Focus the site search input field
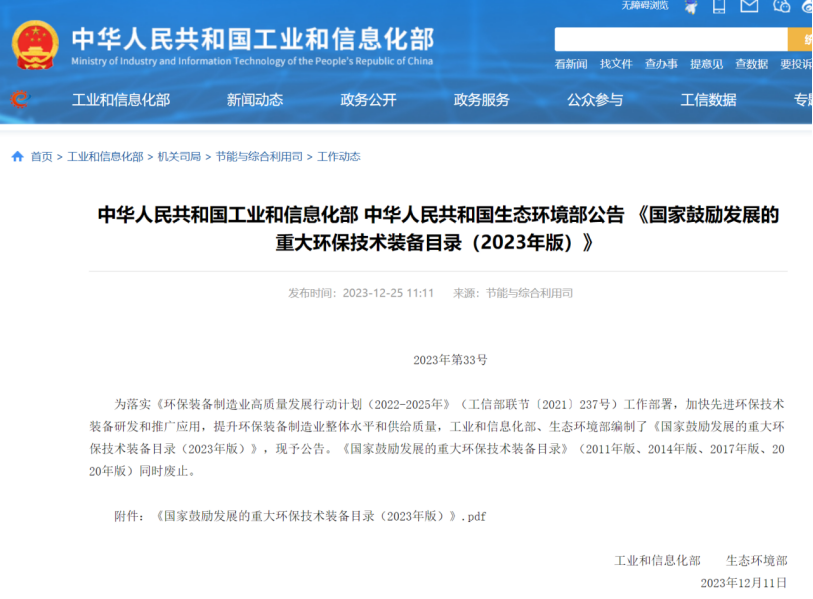Viewport: 813px width, 599px height. pos(670,39)
